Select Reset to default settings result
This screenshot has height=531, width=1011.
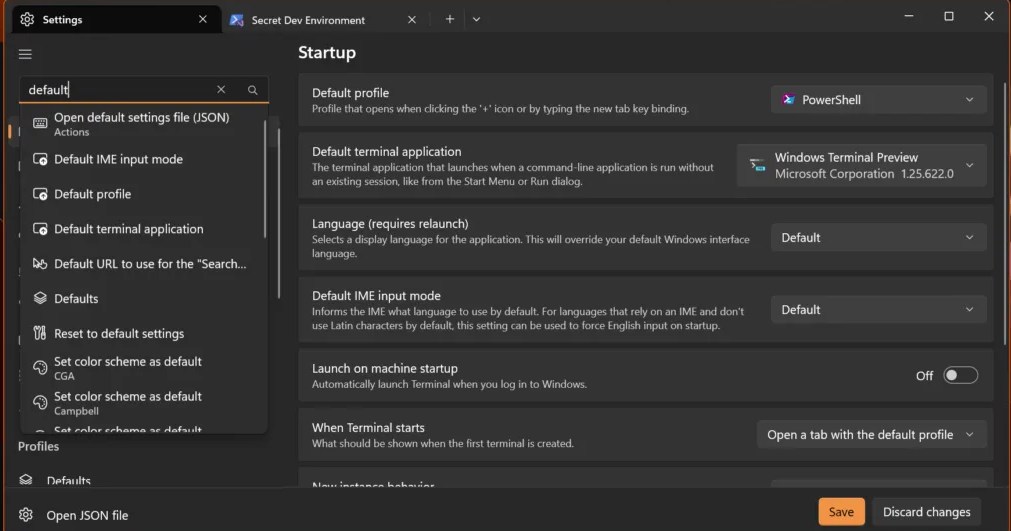(142, 333)
